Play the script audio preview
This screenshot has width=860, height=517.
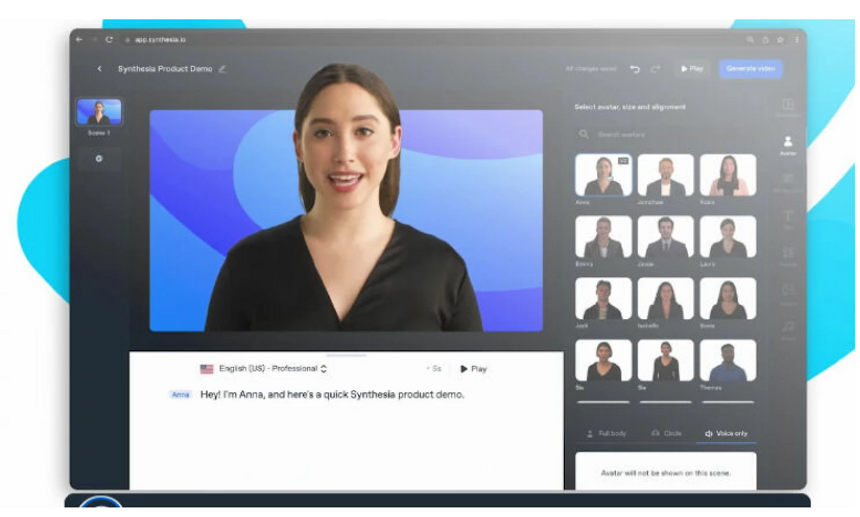pyautogui.click(x=473, y=369)
